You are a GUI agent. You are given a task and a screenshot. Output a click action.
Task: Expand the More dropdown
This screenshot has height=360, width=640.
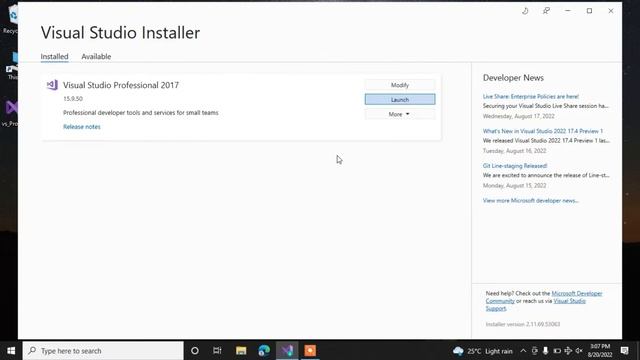[400, 114]
